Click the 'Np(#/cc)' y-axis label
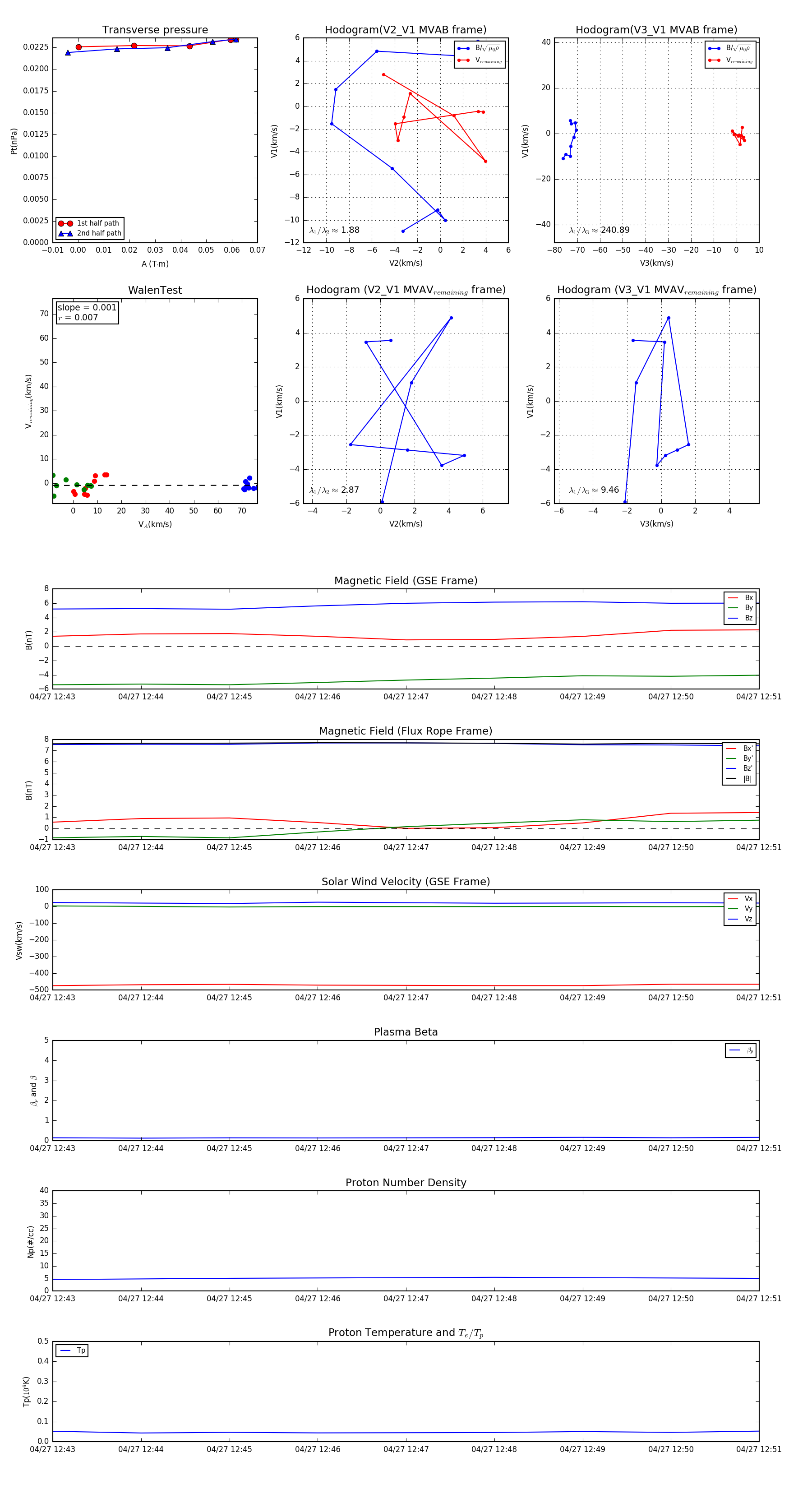Screen dimensions: 812x1489 tap(31, 1241)
